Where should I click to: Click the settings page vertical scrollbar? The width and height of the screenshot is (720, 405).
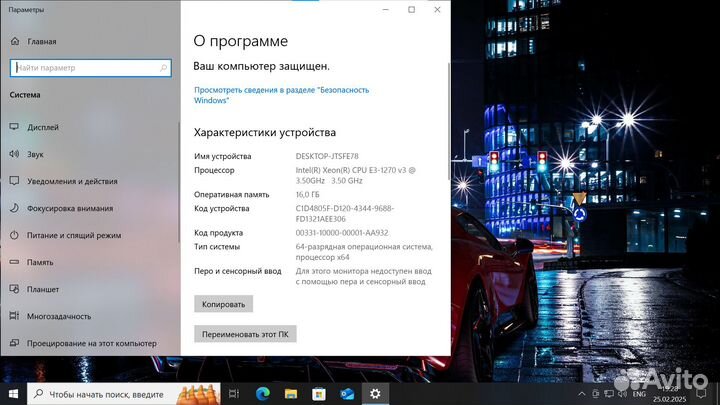point(449,122)
